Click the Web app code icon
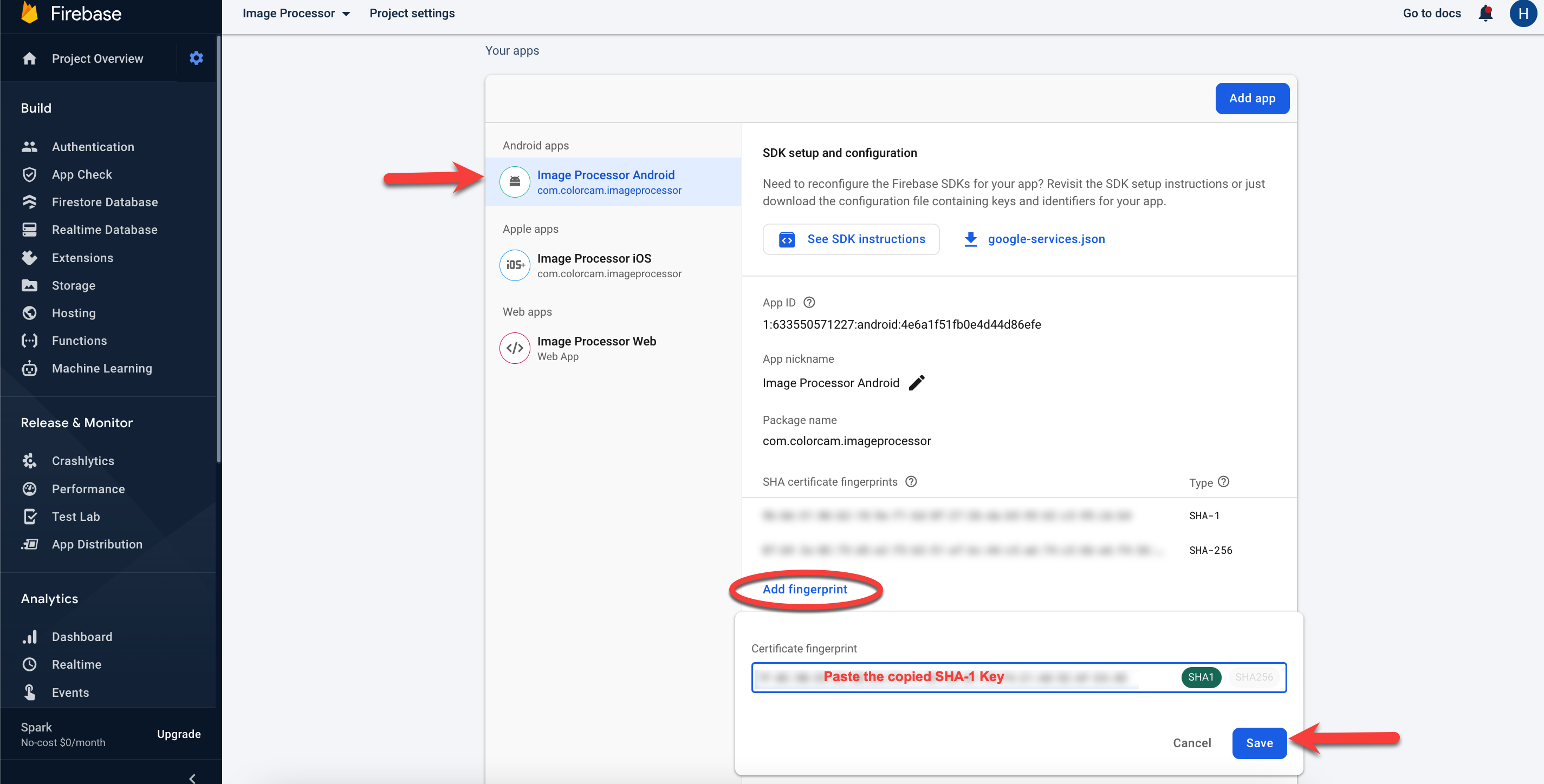This screenshot has height=784, width=1544. [x=514, y=348]
